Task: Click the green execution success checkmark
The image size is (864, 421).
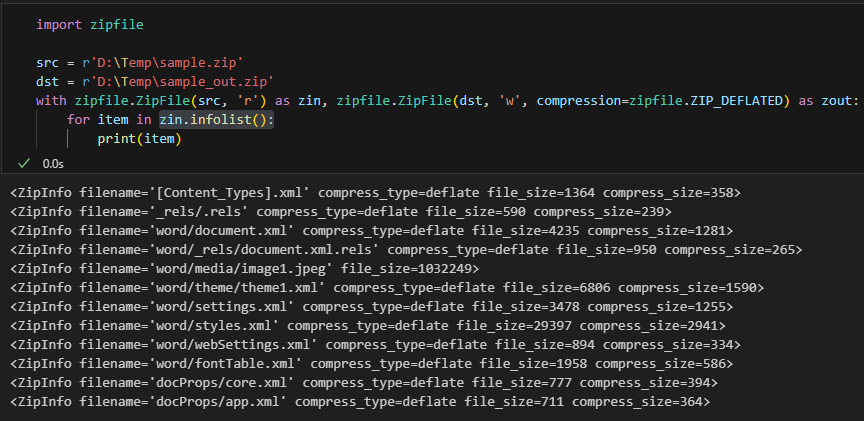Action: (x=24, y=163)
